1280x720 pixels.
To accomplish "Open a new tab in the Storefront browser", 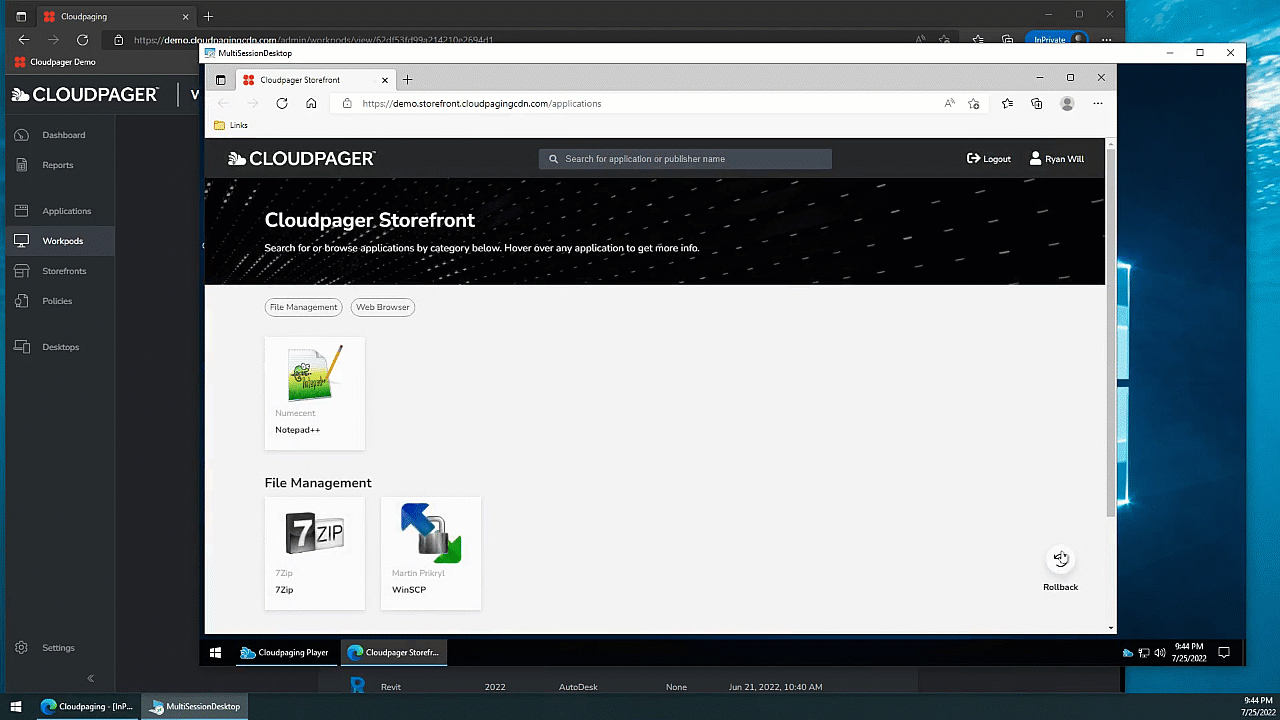I will coord(407,79).
